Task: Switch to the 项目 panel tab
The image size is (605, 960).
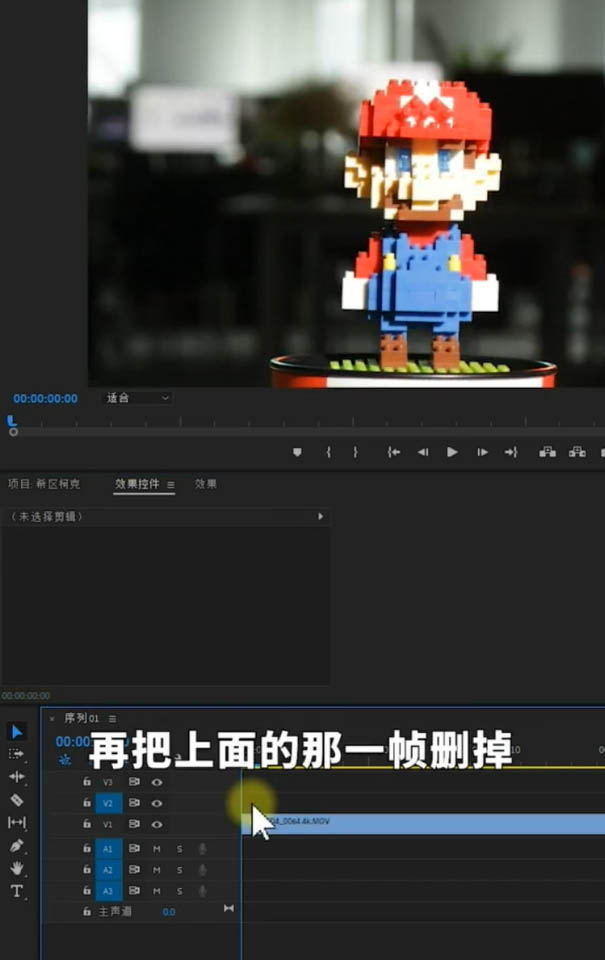Action: tap(43, 484)
